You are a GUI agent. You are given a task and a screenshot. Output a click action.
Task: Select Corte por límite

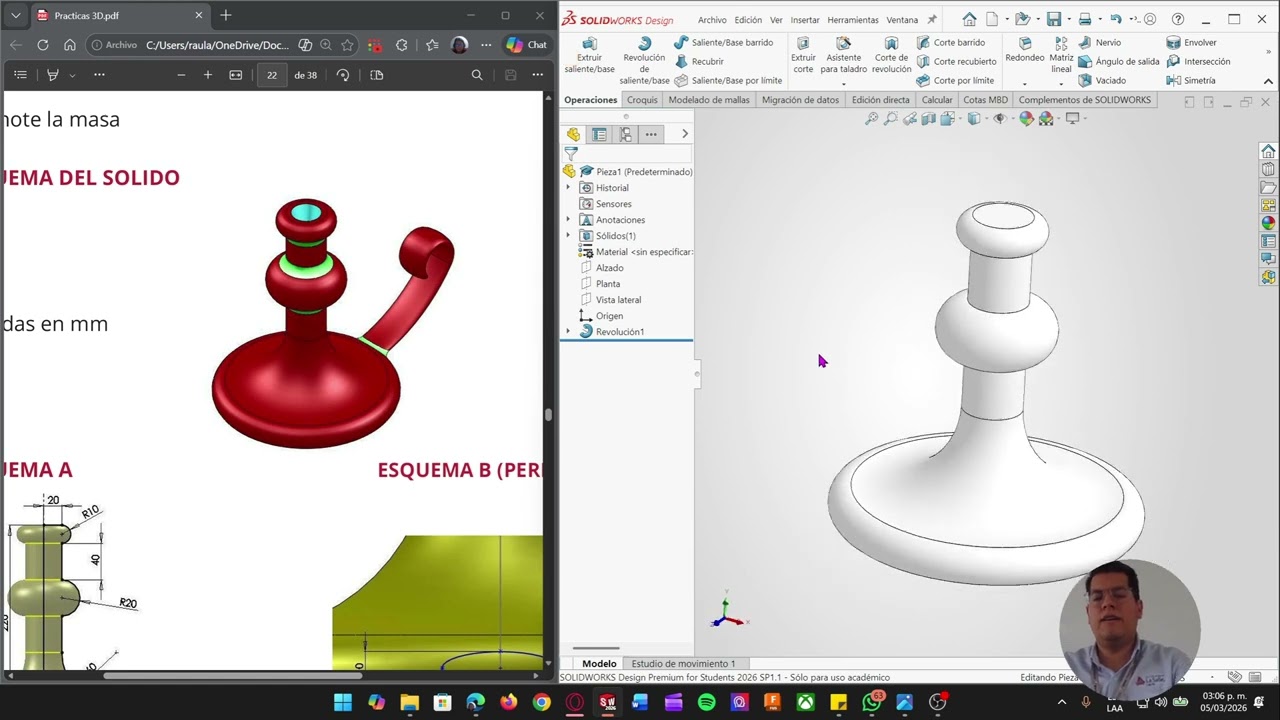955,81
